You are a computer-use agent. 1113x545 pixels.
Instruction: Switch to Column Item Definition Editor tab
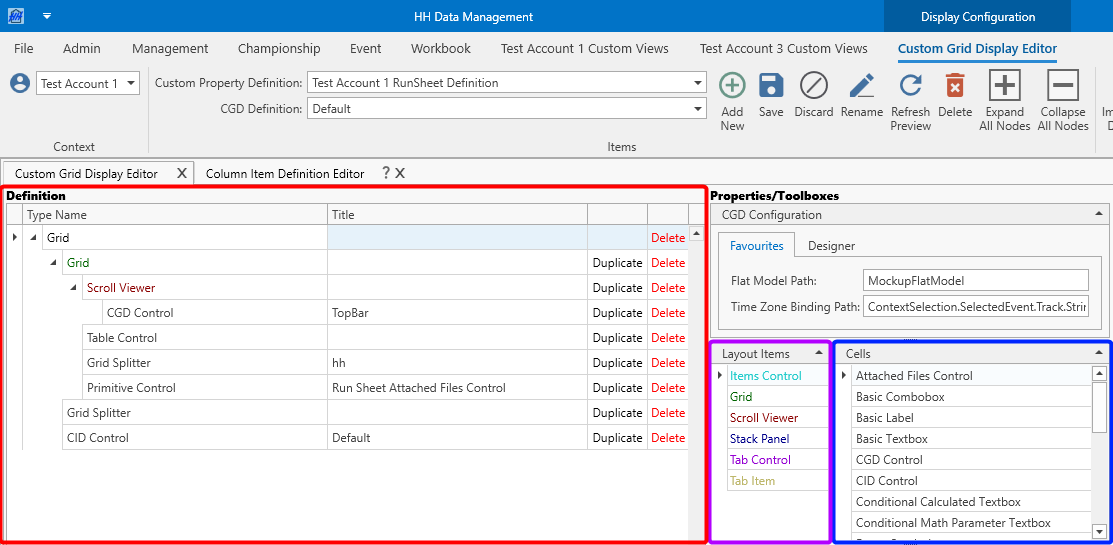point(285,173)
